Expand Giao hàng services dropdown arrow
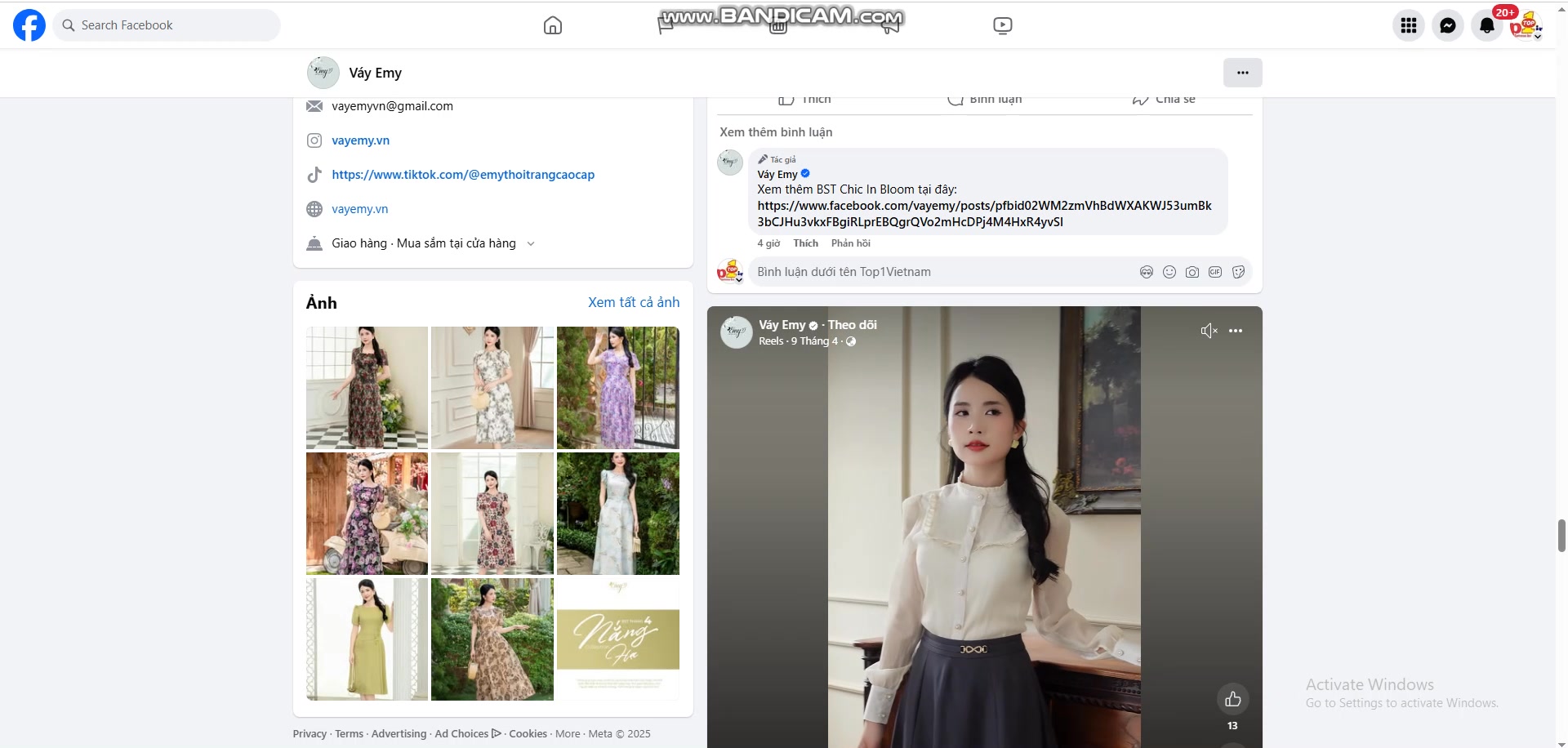Screen dimensions: 1568x748 [x=531, y=243]
